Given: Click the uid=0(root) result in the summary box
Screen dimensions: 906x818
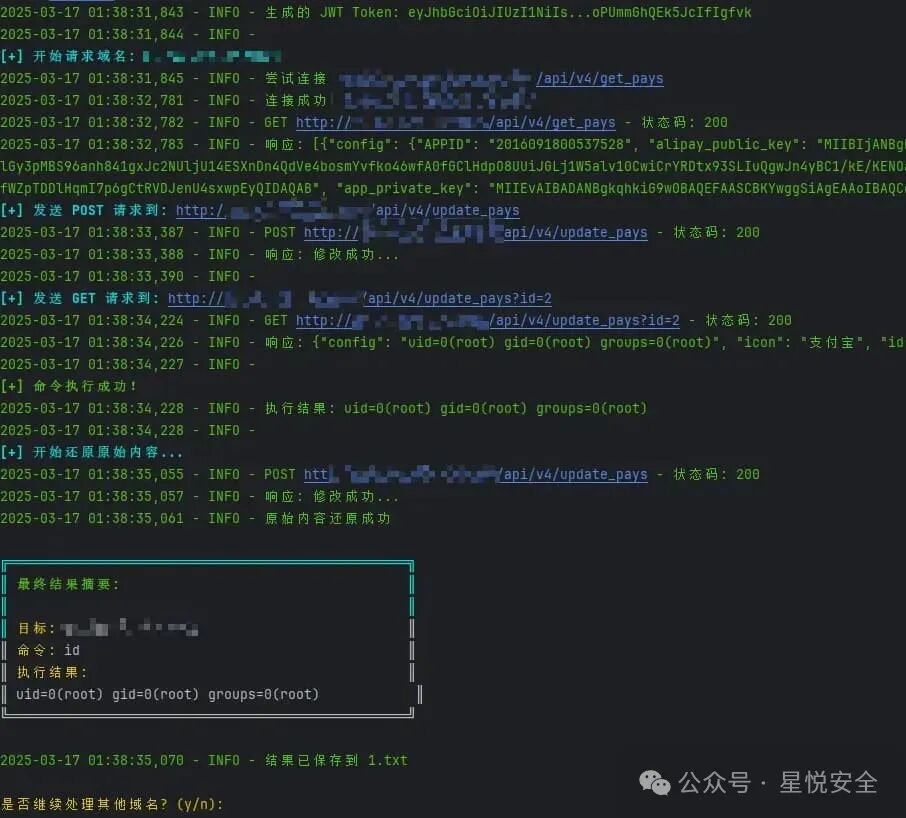Looking at the screenshot, I should (168, 694).
